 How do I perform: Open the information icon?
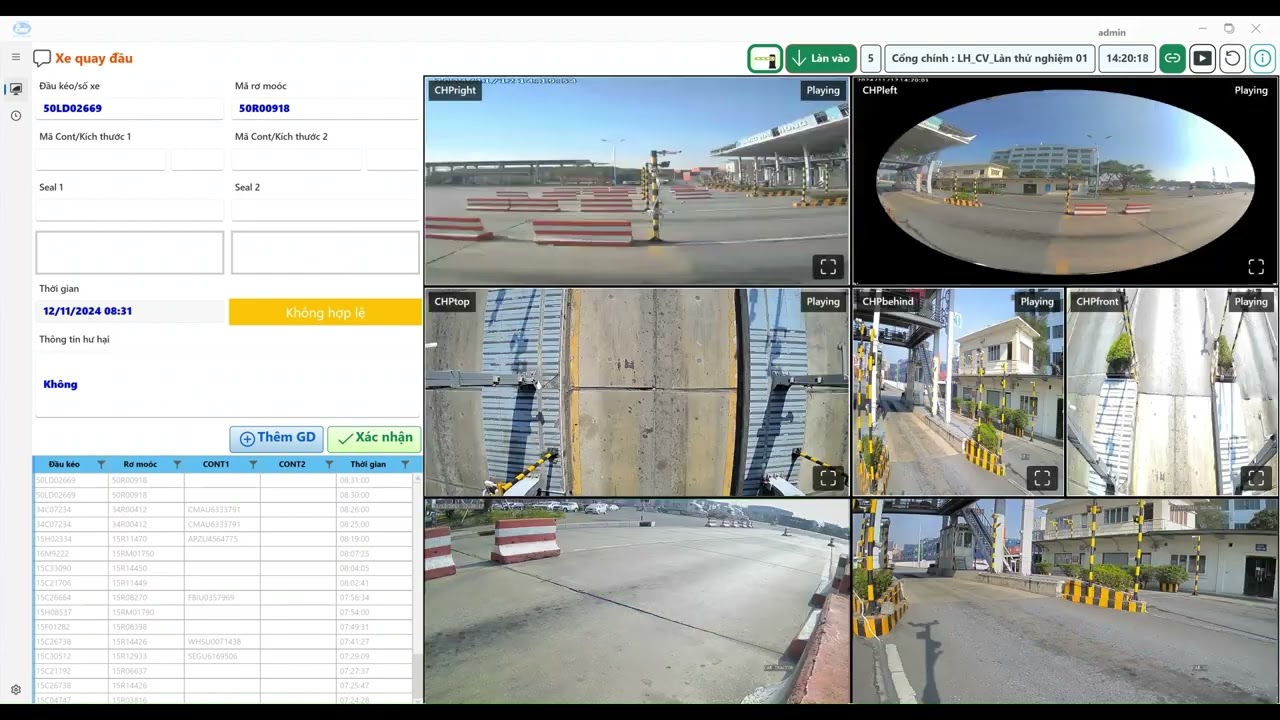(1263, 59)
